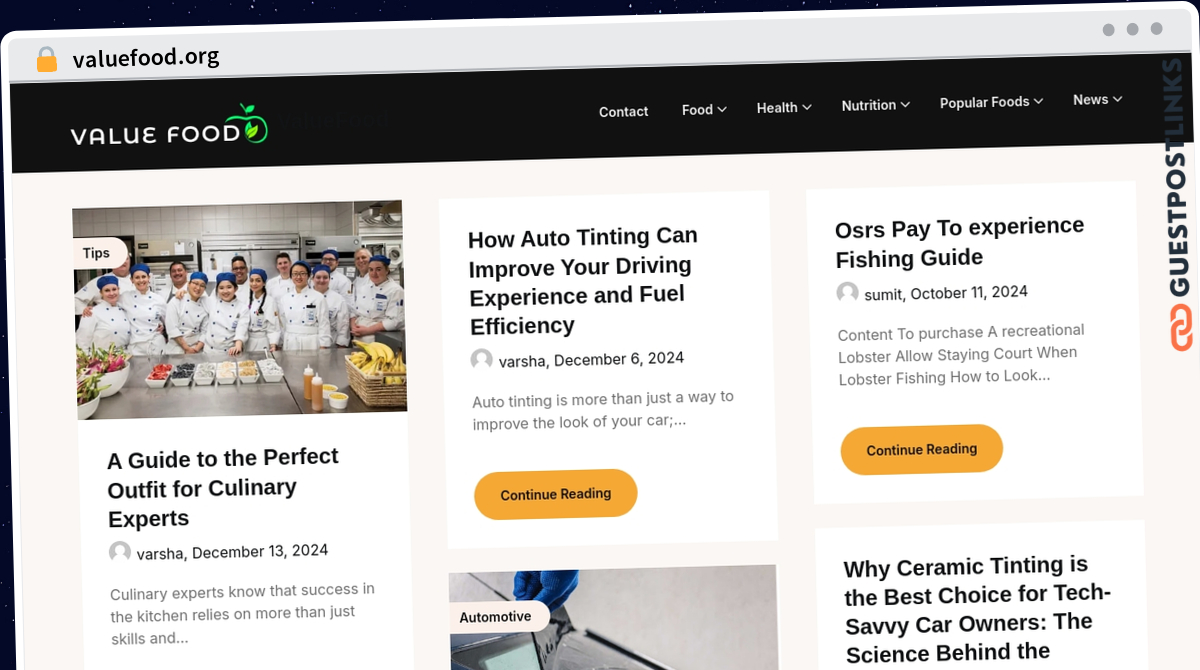1200x670 pixels.
Task: Click sumit's author avatar icon
Action: (848, 293)
